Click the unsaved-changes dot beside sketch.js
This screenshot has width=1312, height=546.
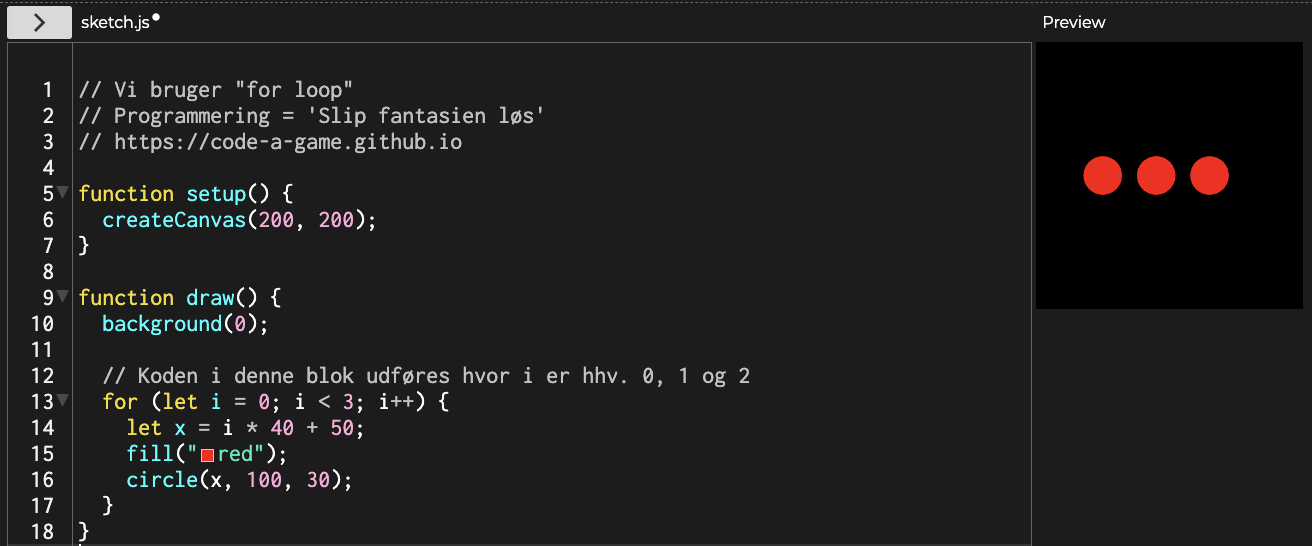(156, 18)
